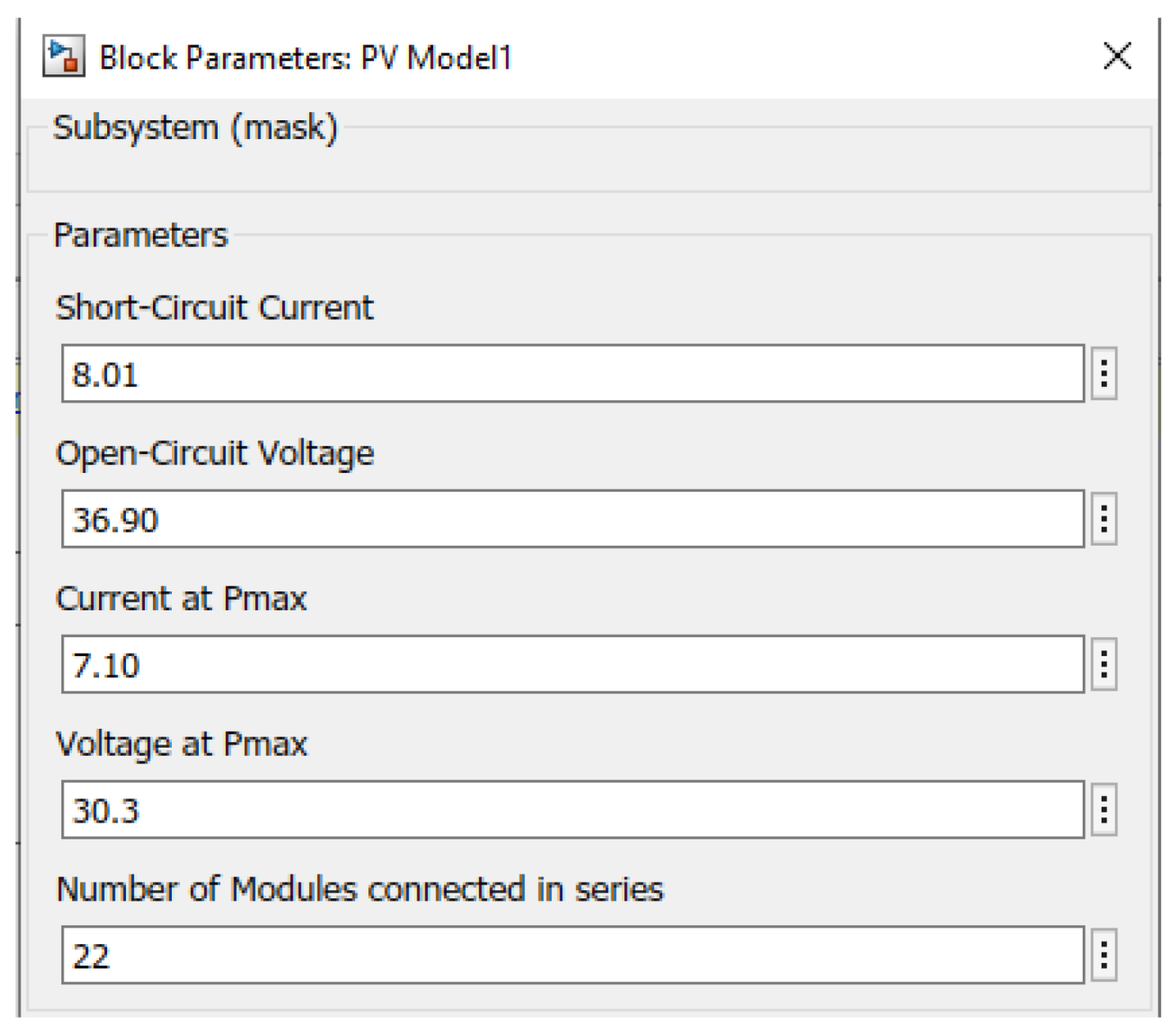The image size is (1176, 1030).
Task: Close the Block Parameters dialog
Action: 1117,56
